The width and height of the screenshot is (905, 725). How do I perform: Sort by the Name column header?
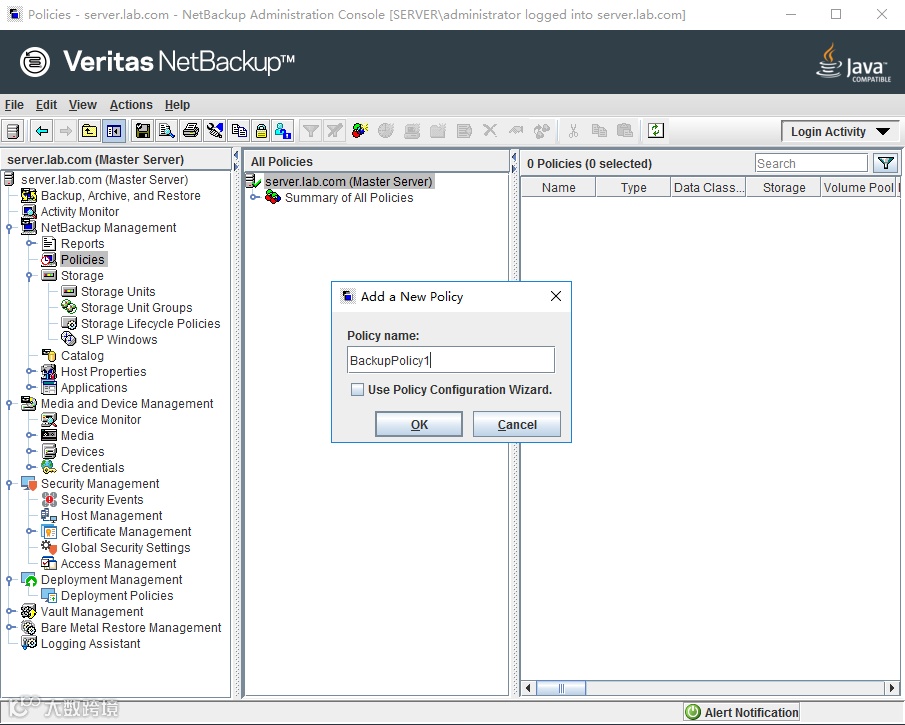(x=559, y=188)
